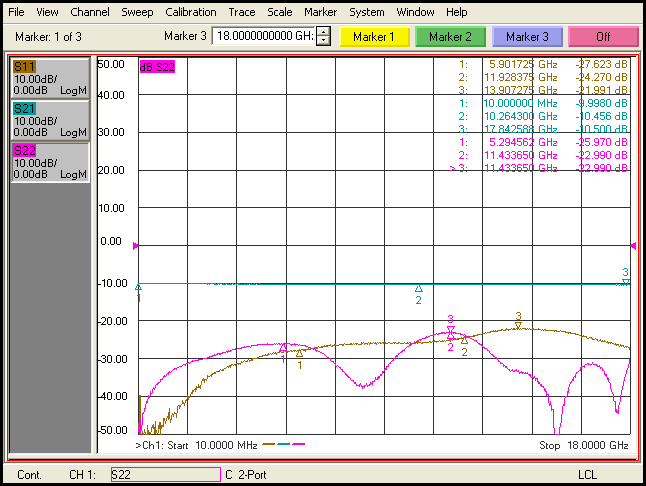Open the File menu
Viewport: 646px width, 486px height.
pyautogui.click(x=16, y=12)
